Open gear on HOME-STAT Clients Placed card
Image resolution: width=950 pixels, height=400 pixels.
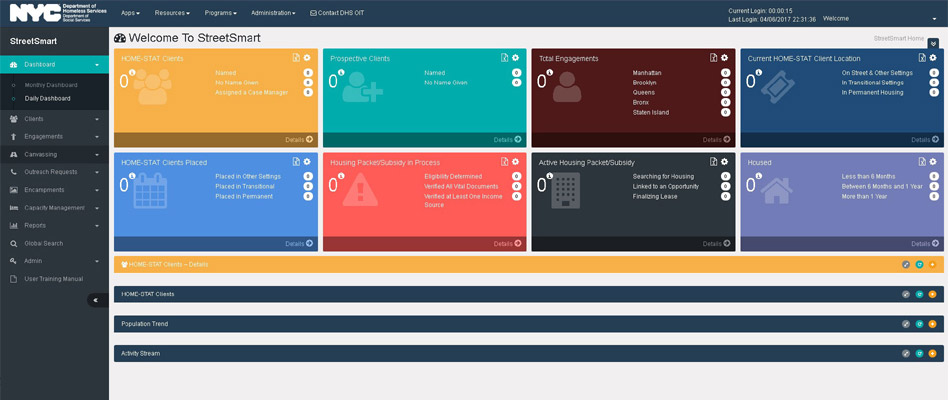coord(307,162)
